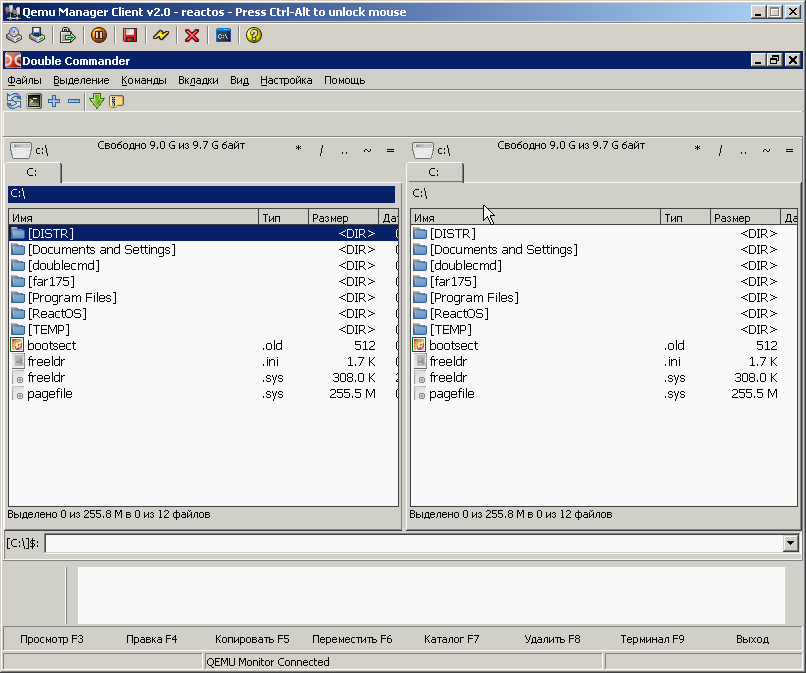The height and width of the screenshot is (673, 806).
Task: Select the [ReactOS] folder in left panel
Action: [57, 313]
